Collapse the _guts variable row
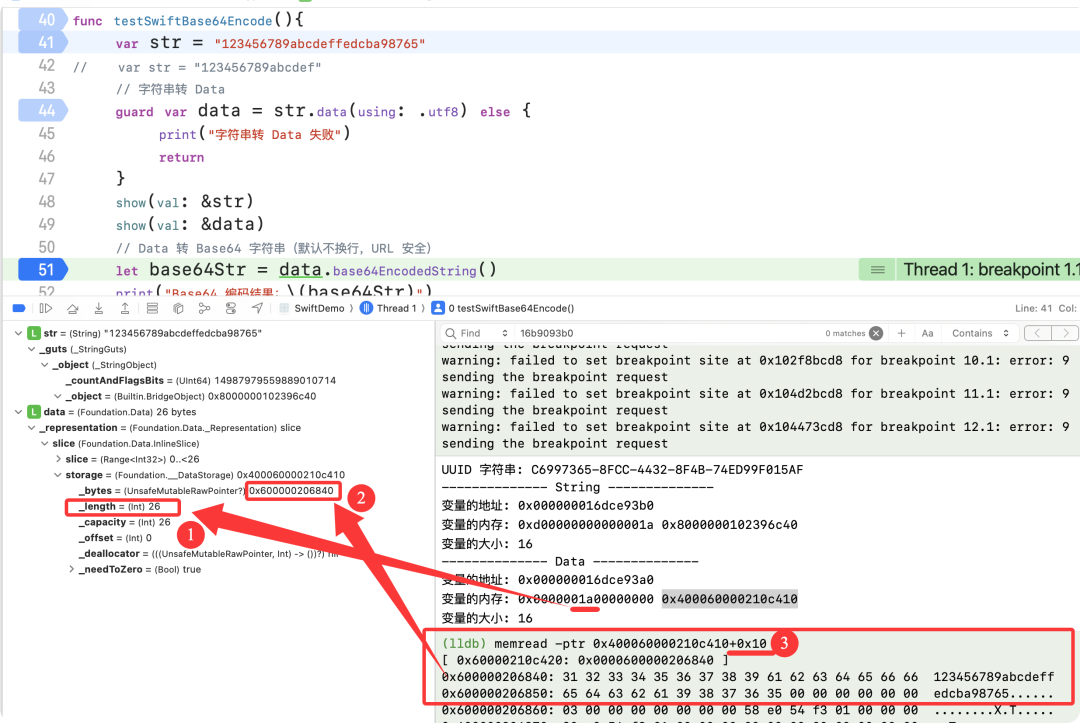 point(31,349)
